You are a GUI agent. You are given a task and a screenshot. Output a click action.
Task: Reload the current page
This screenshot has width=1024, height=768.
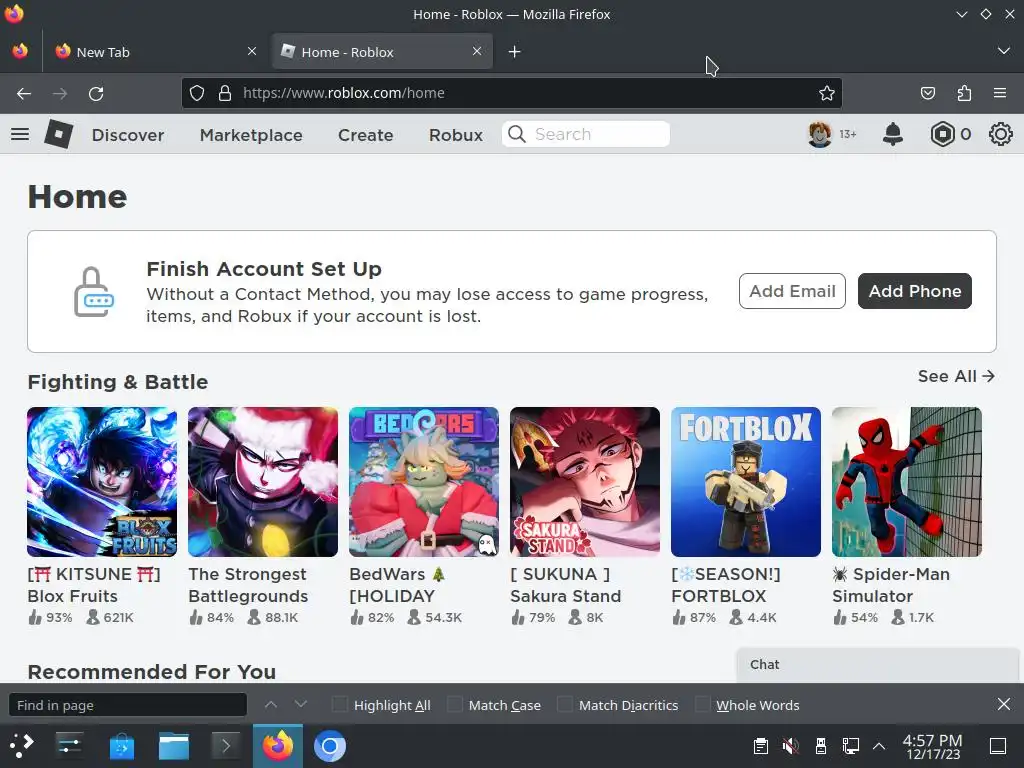(96, 93)
